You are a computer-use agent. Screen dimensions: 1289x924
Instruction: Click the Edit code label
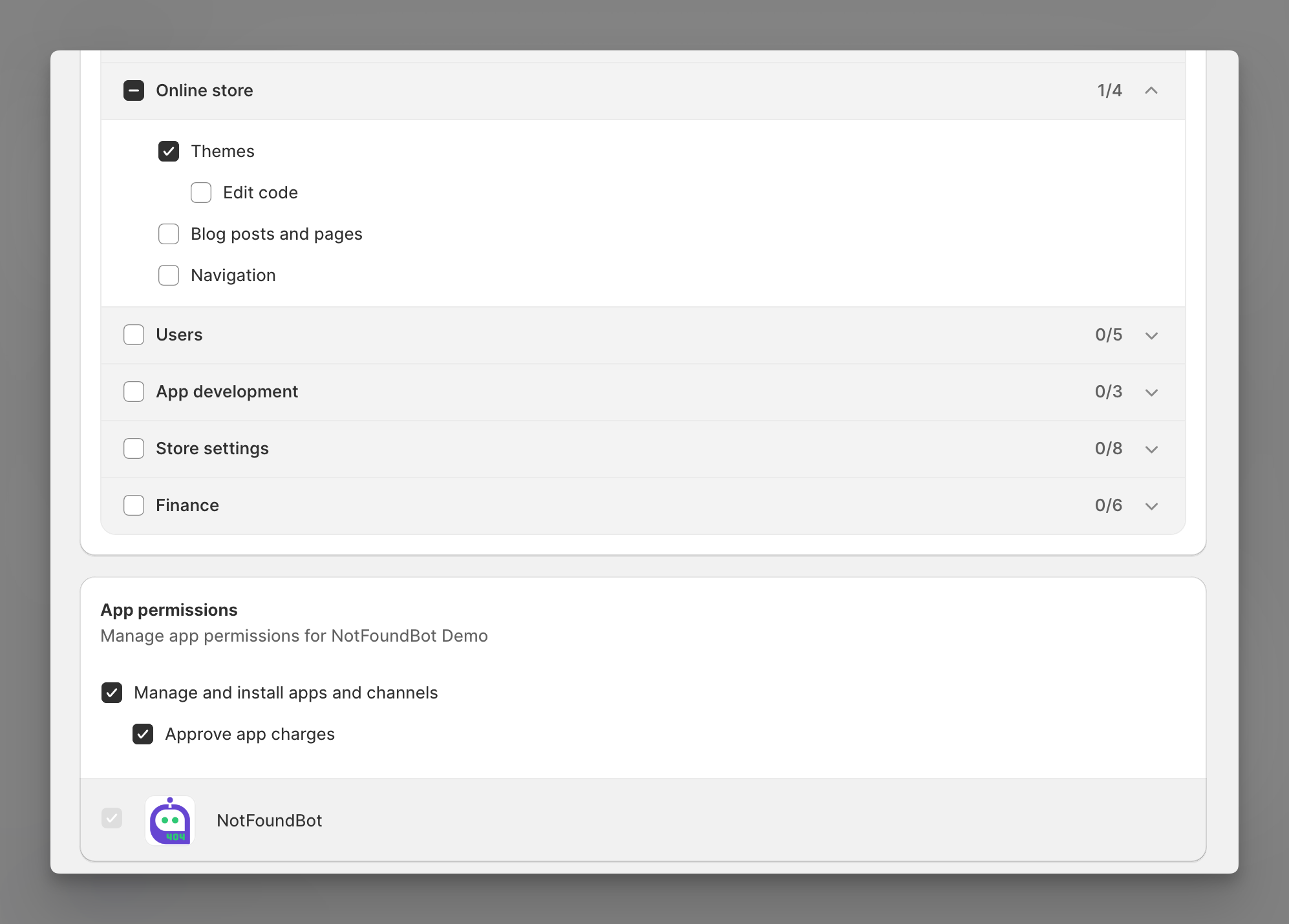pos(261,193)
